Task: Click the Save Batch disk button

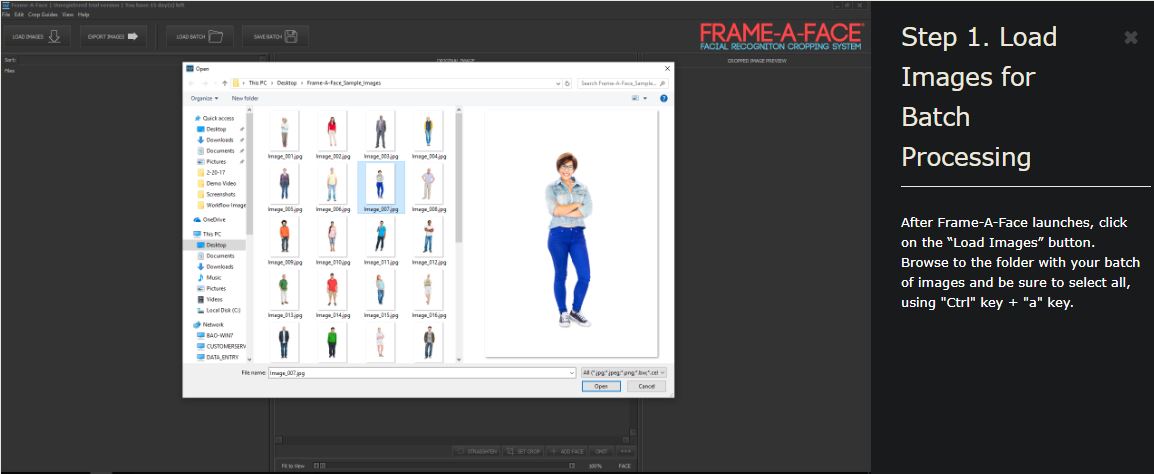Action: click(275, 36)
